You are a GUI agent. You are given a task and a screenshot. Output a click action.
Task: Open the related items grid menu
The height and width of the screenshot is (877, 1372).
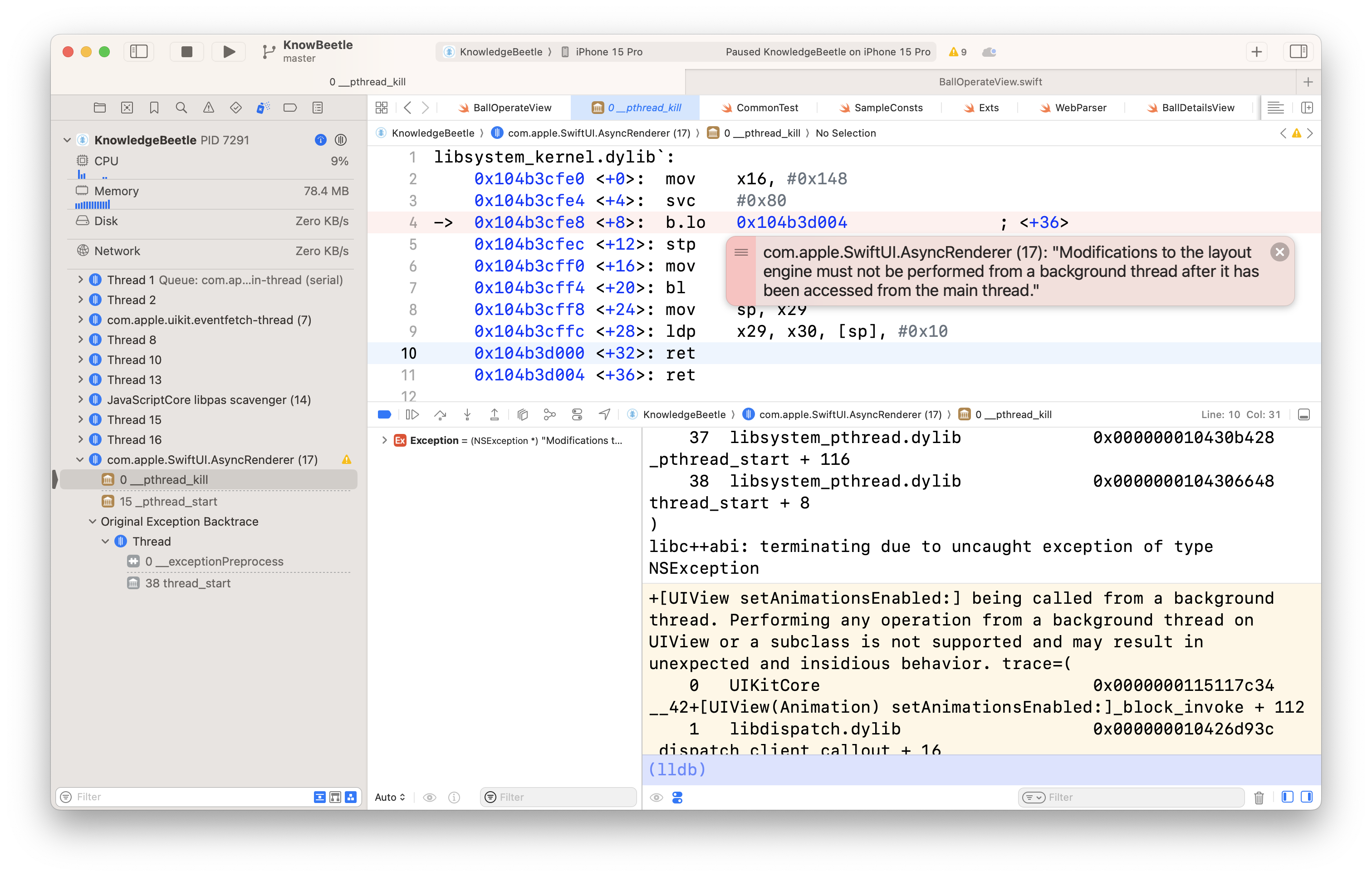381,107
